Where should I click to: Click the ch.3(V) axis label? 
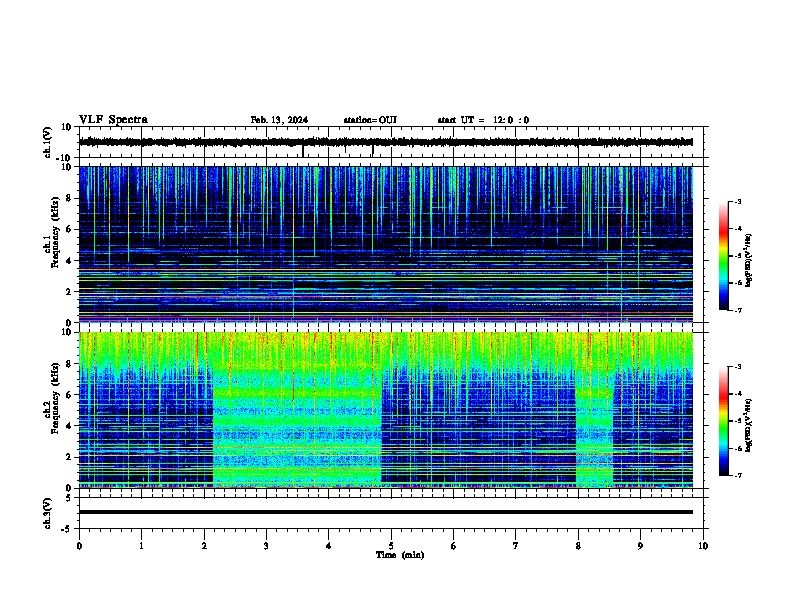coord(47,514)
